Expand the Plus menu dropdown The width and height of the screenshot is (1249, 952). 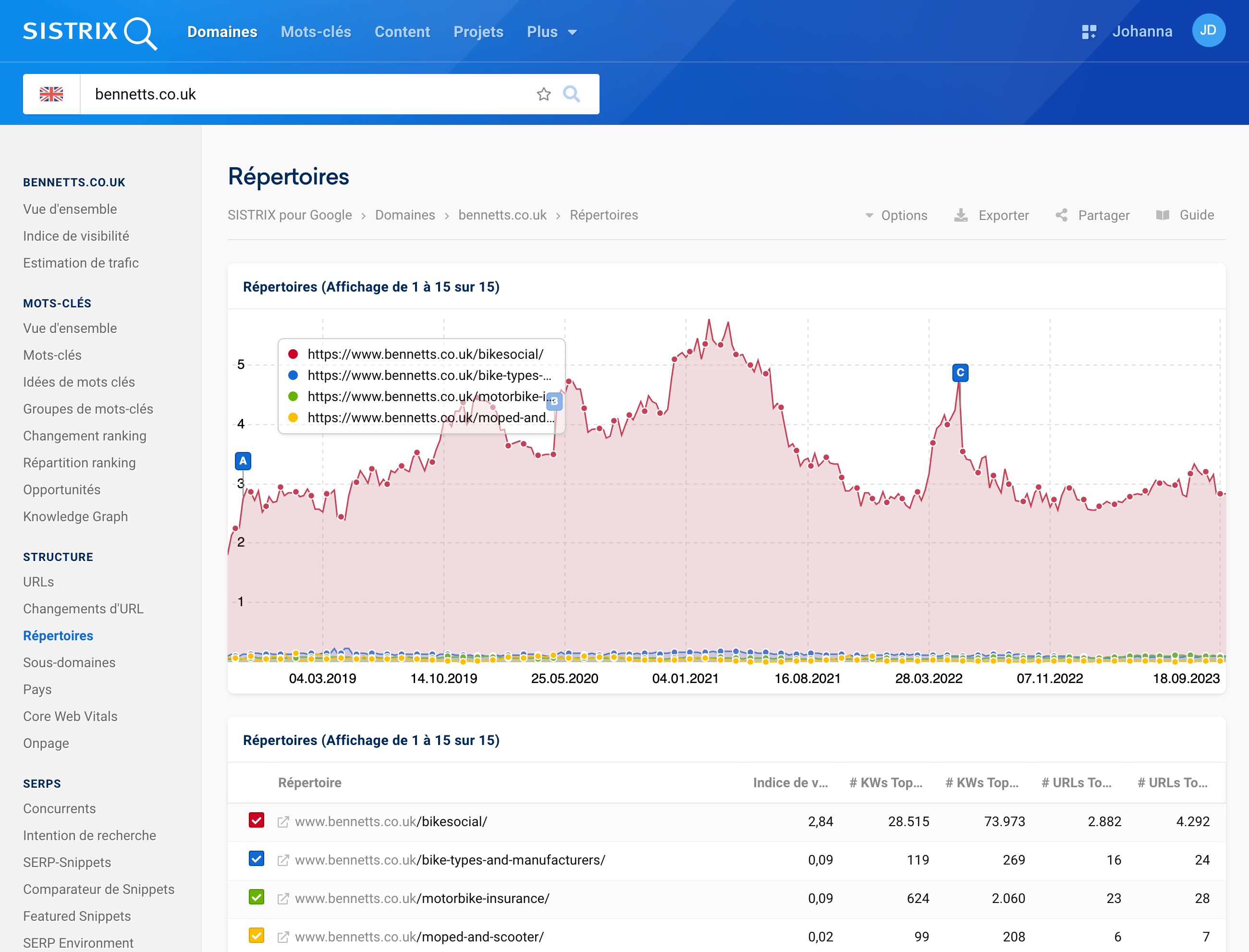click(551, 32)
